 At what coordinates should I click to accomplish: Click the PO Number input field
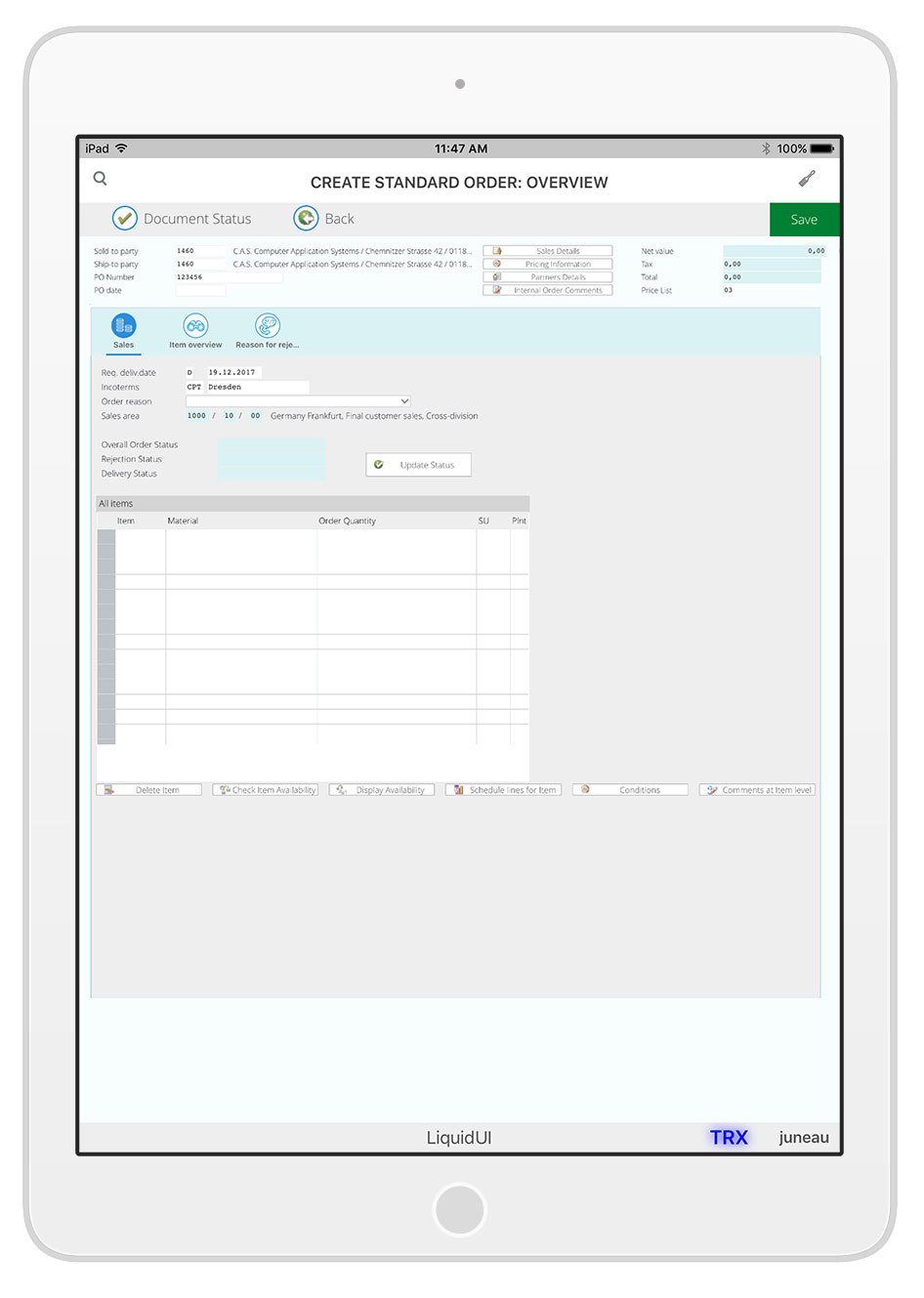point(229,277)
